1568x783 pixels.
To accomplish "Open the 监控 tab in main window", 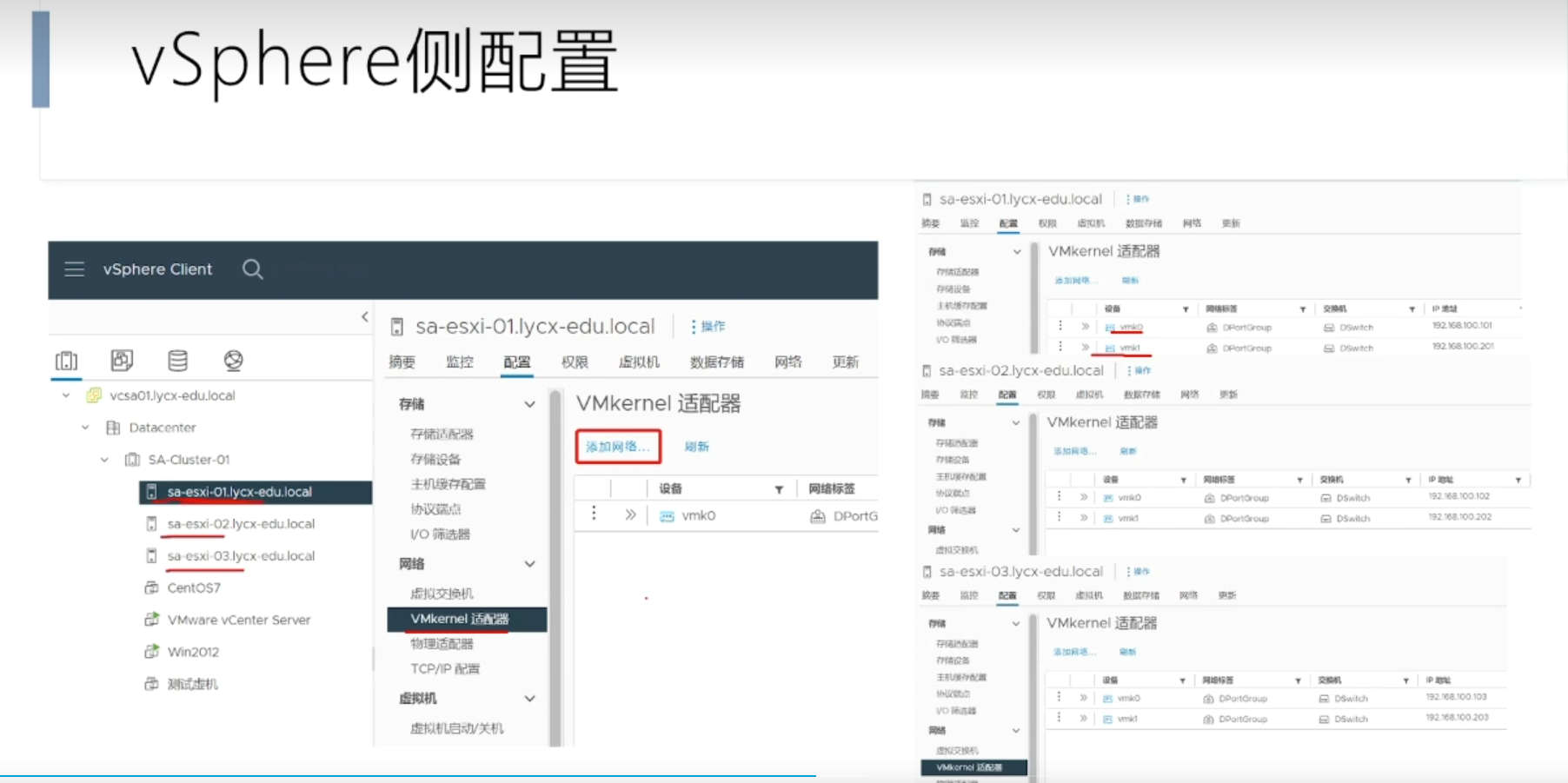I will click(460, 362).
